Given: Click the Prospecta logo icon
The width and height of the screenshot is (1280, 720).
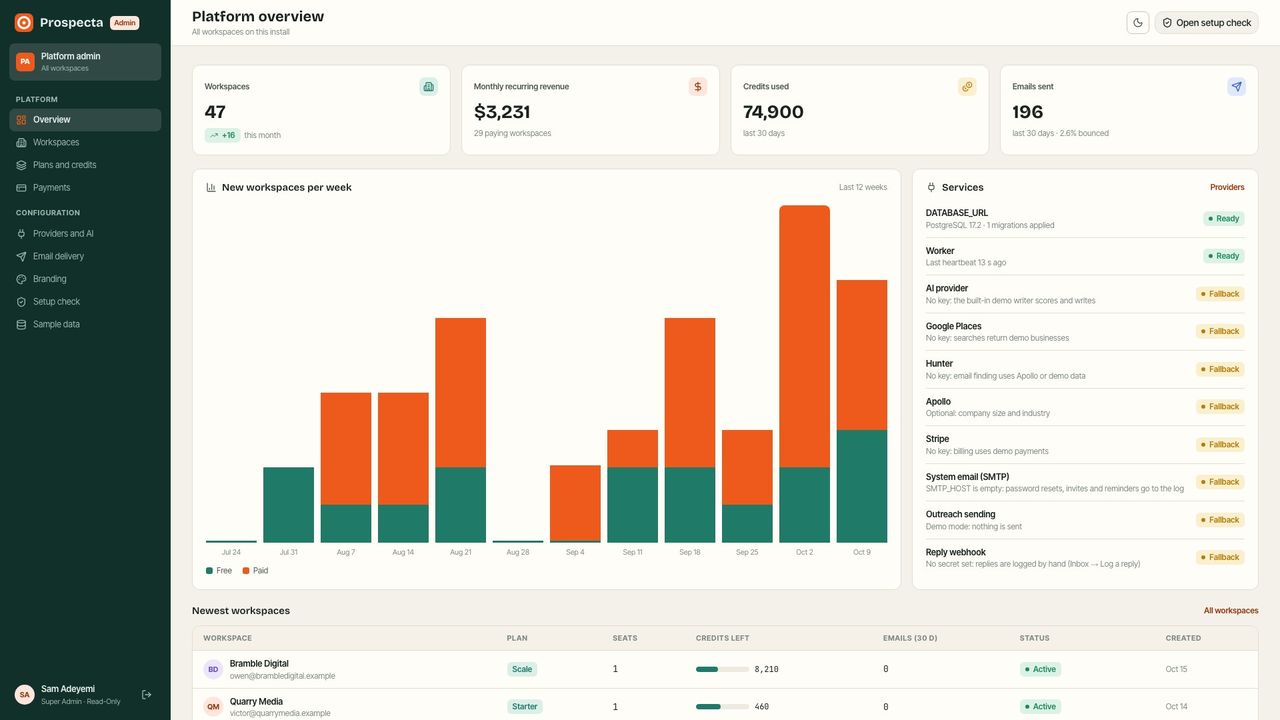Looking at the screenshot, I should [x=24, y=22].
